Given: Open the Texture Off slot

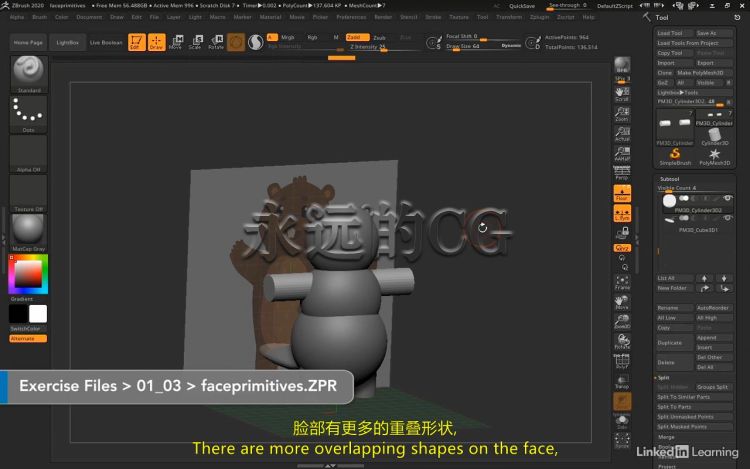Looking at the screenshot, I should pos(29,194).
